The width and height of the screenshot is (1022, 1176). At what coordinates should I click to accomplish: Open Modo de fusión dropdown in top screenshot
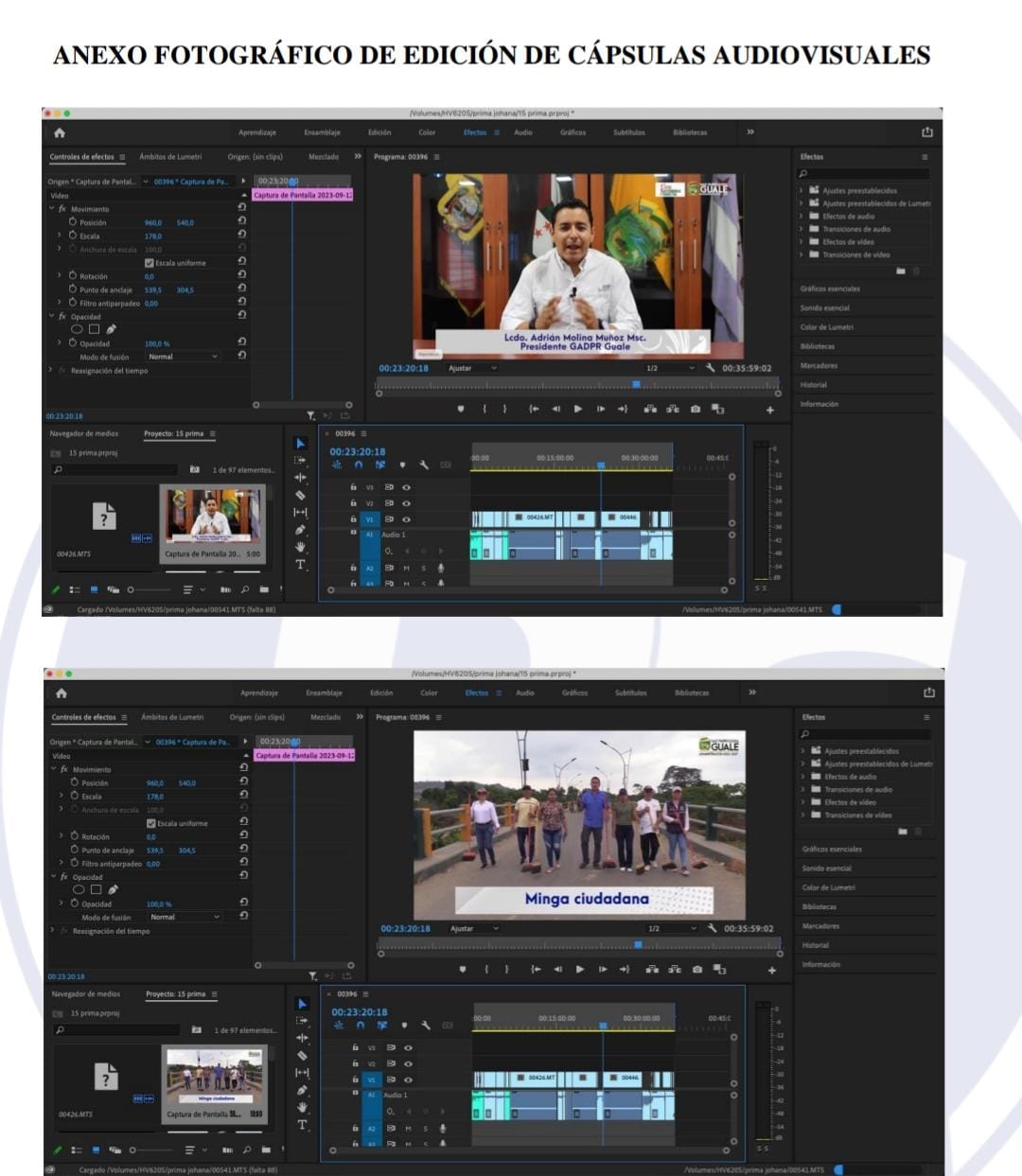tap(183, 357)
